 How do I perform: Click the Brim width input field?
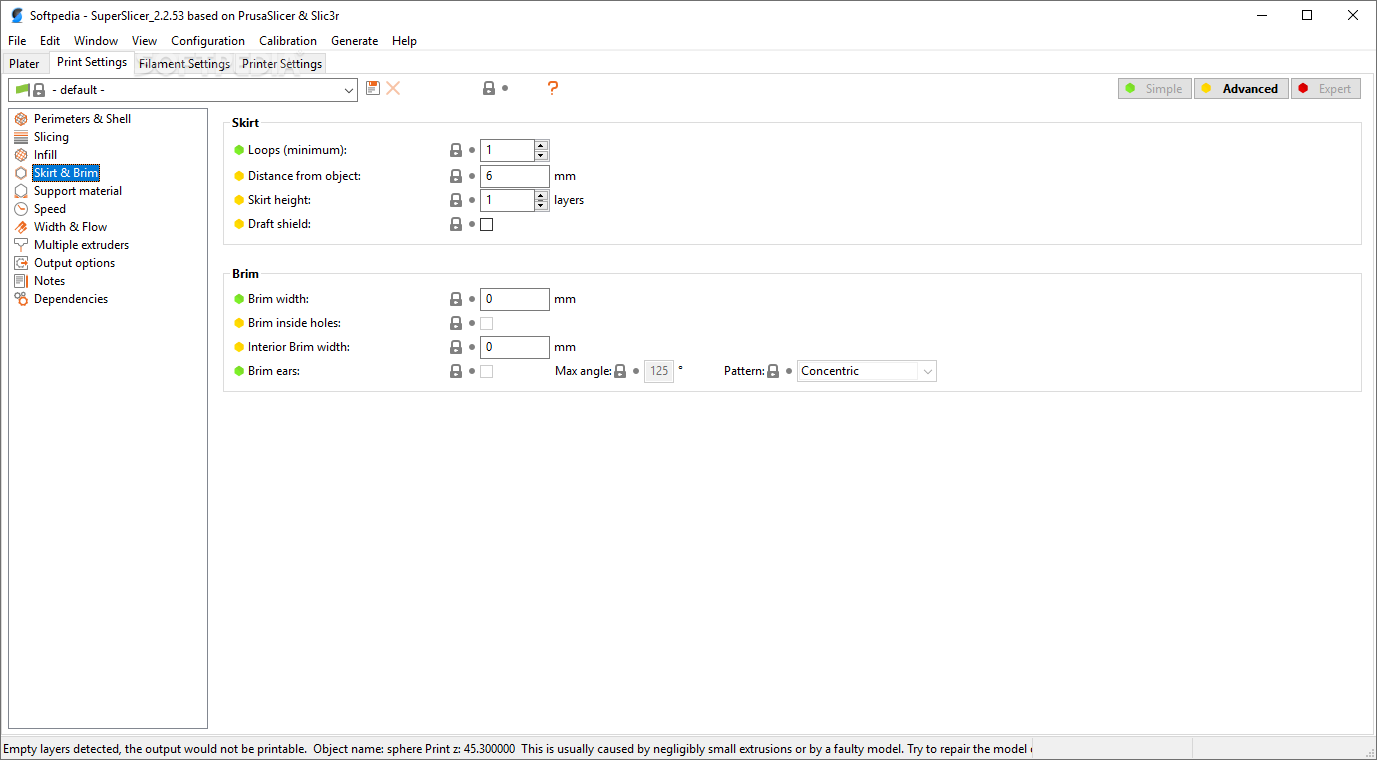(x=515, y=299)
